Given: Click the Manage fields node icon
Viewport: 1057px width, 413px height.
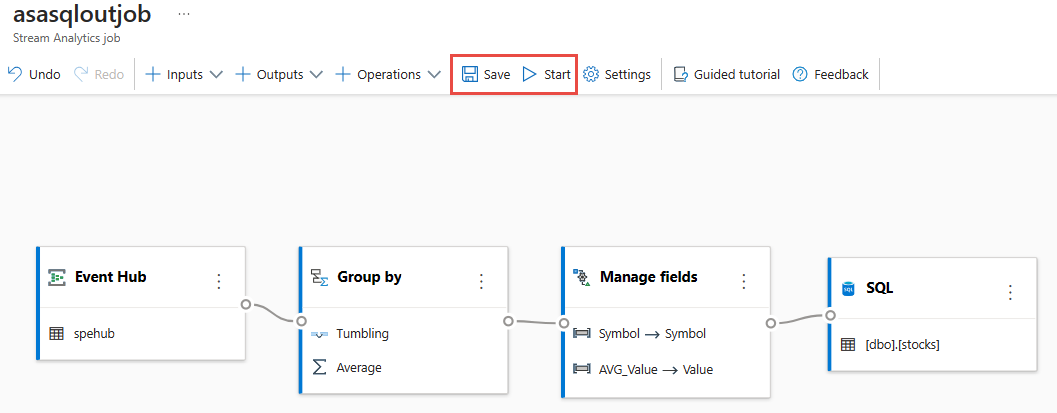Looking at the screenshot, I should [x=582, y=277].
